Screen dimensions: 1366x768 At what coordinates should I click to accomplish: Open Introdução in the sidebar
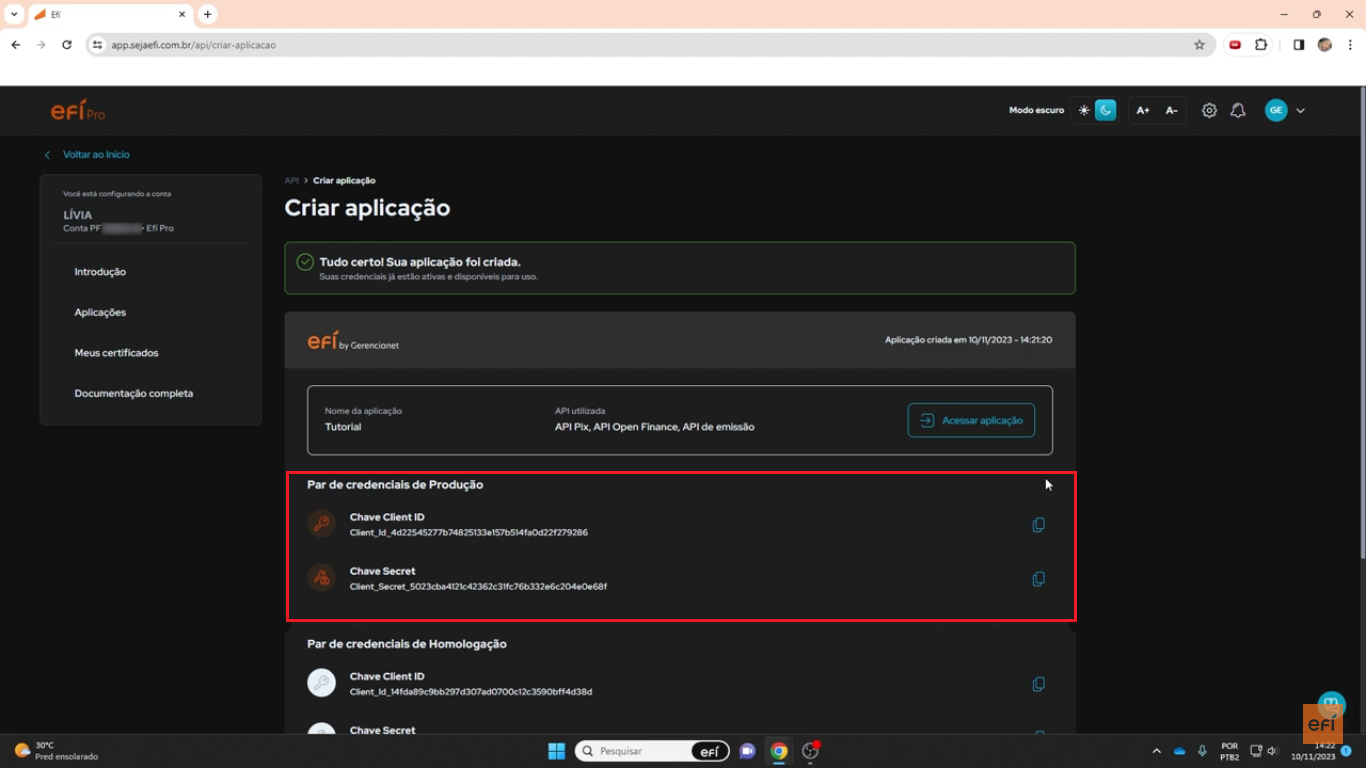100,272
